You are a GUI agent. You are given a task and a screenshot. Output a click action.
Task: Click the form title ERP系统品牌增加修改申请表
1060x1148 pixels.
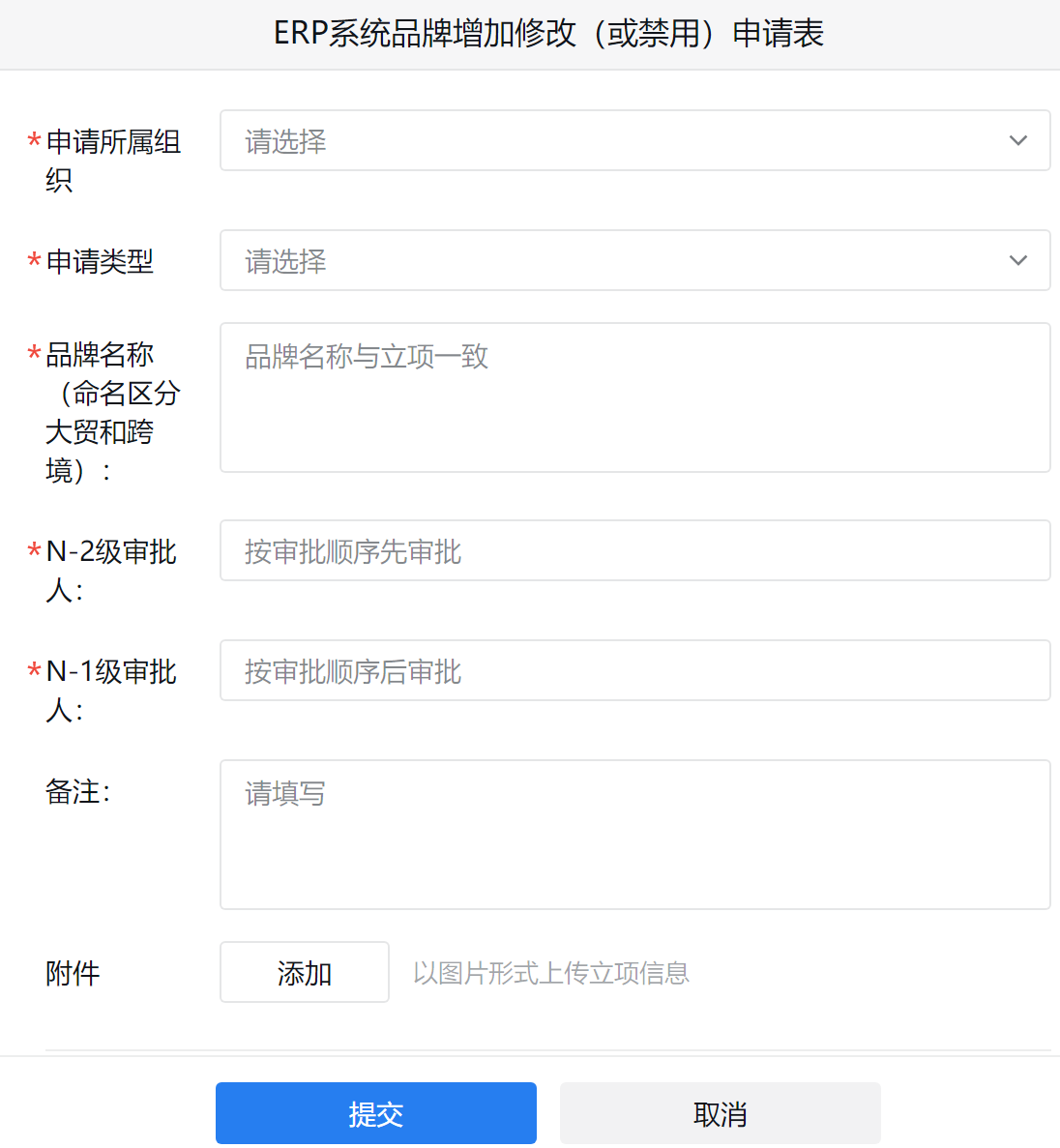[549, 34]
